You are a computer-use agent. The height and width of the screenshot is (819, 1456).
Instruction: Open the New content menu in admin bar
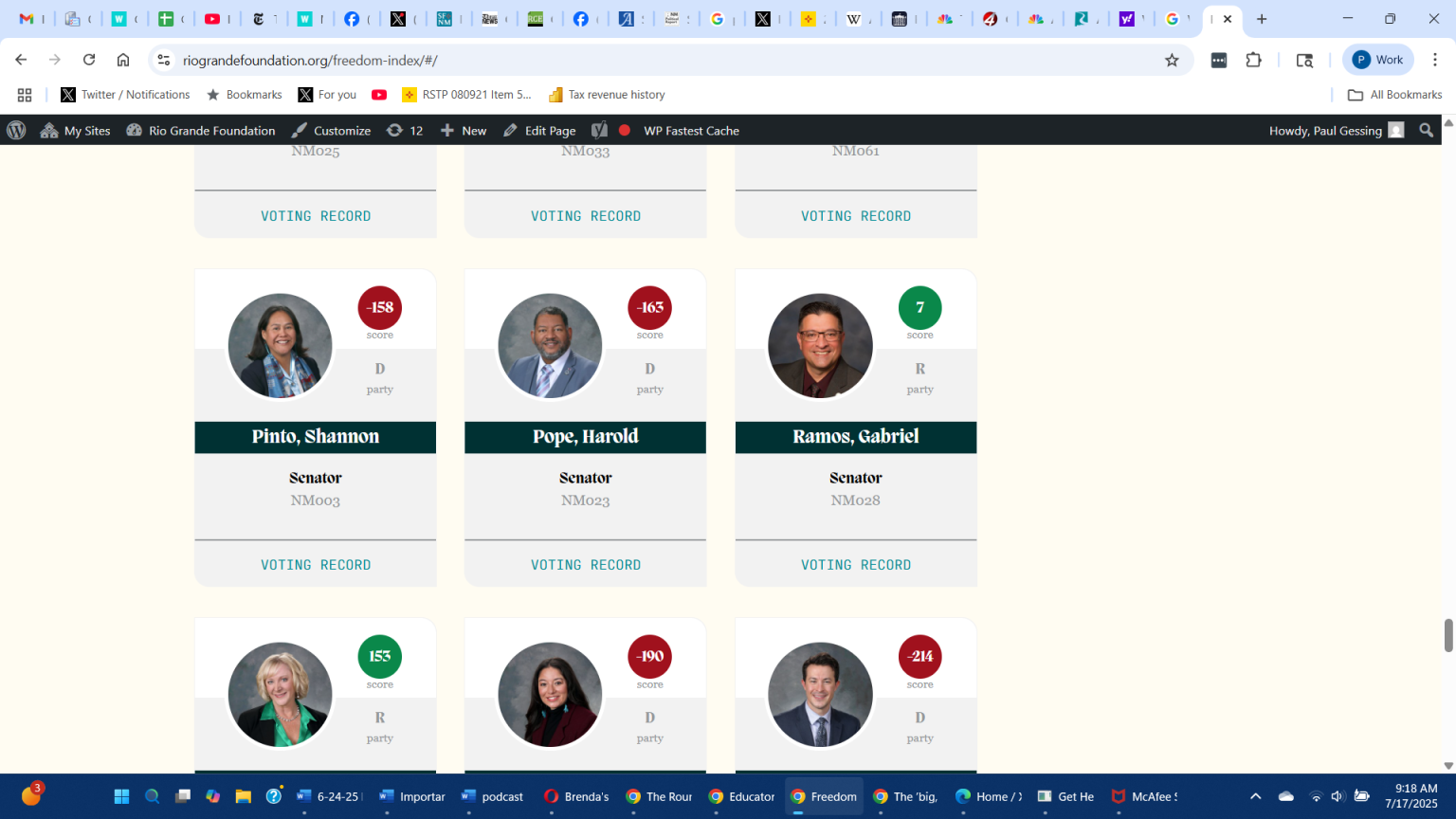coord(464,131)
